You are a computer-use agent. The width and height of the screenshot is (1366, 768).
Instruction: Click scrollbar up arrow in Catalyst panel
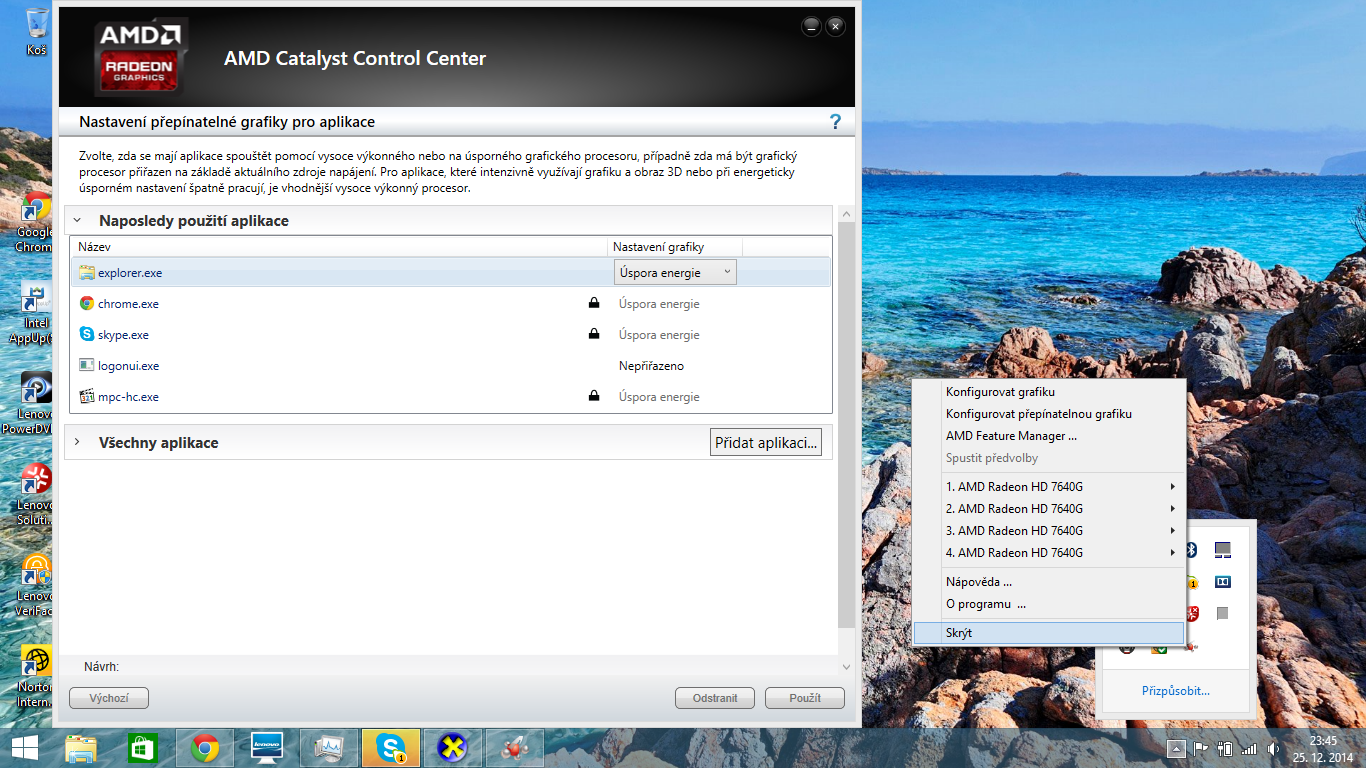pyautogui.click(x=847, y=215)
